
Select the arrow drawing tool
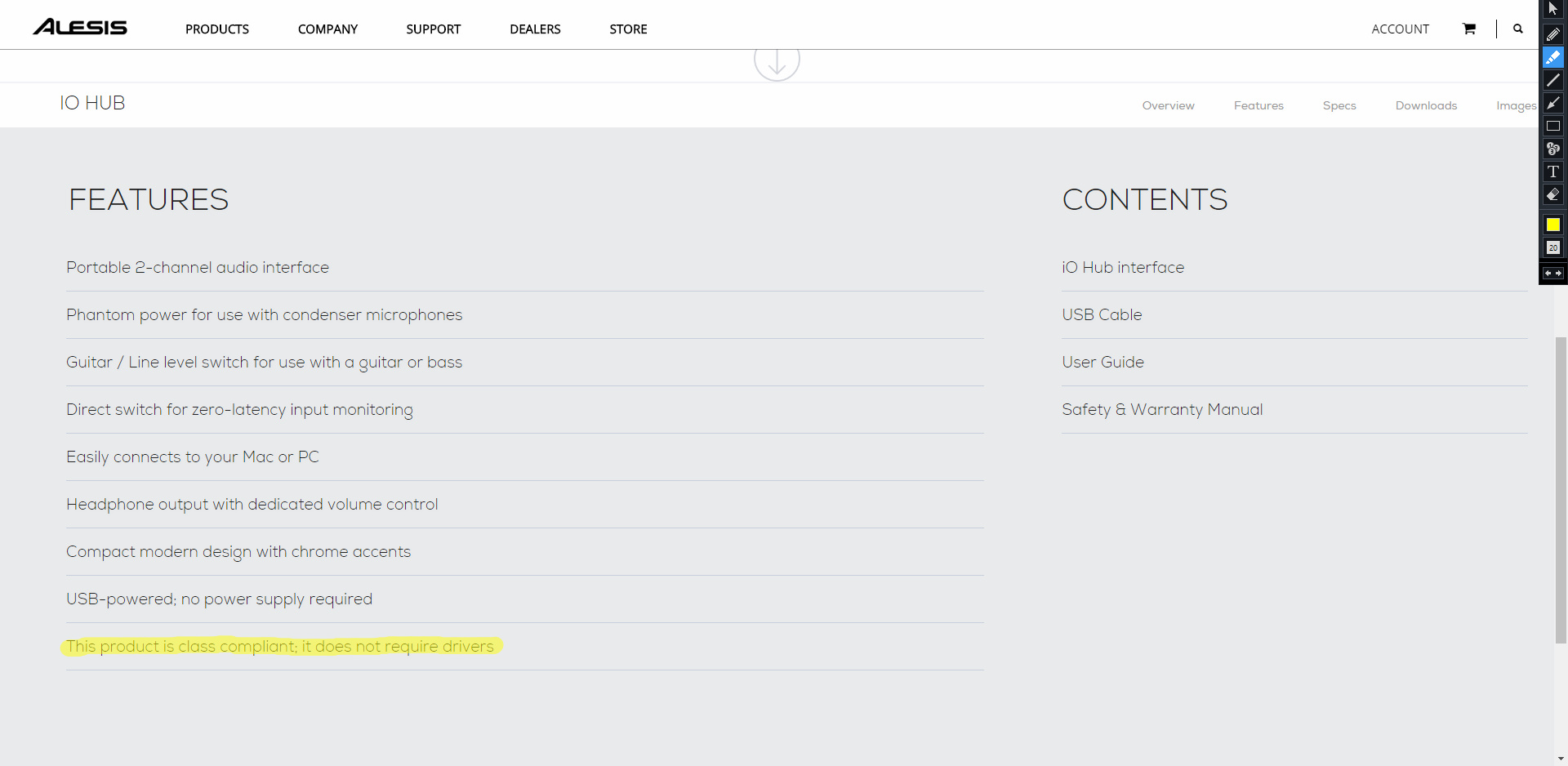[1553, 103]
